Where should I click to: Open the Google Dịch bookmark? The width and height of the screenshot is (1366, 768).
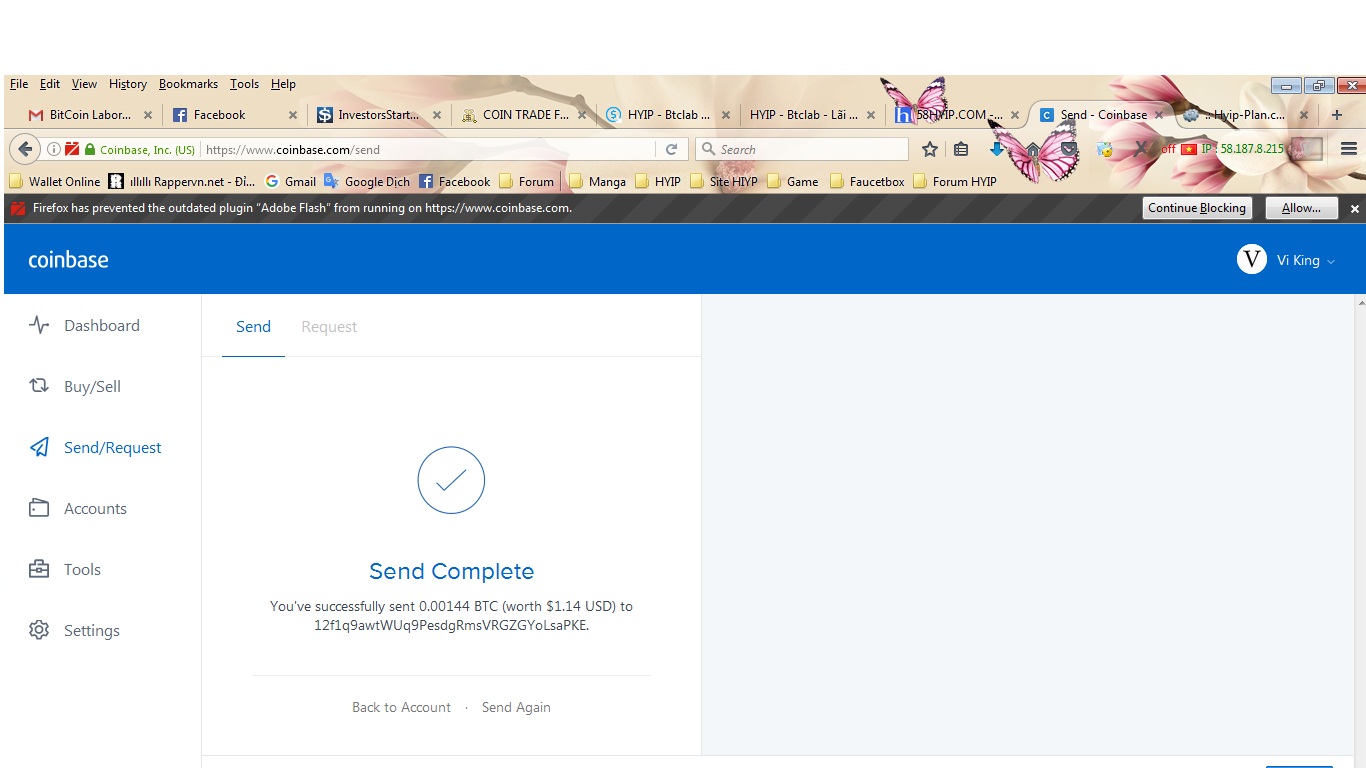coord(367,181)
